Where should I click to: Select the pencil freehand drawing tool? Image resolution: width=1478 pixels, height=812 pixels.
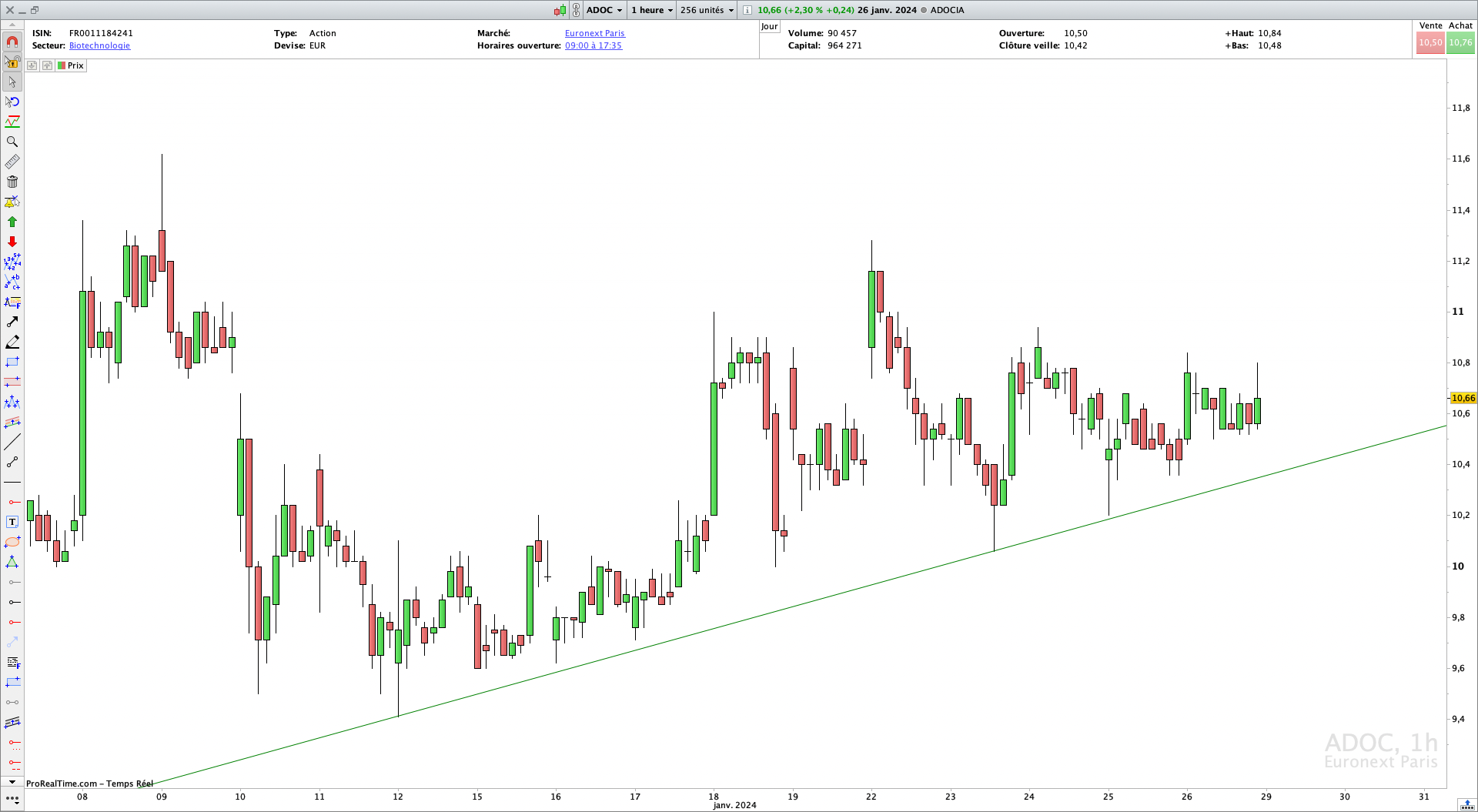coord(12,342)
